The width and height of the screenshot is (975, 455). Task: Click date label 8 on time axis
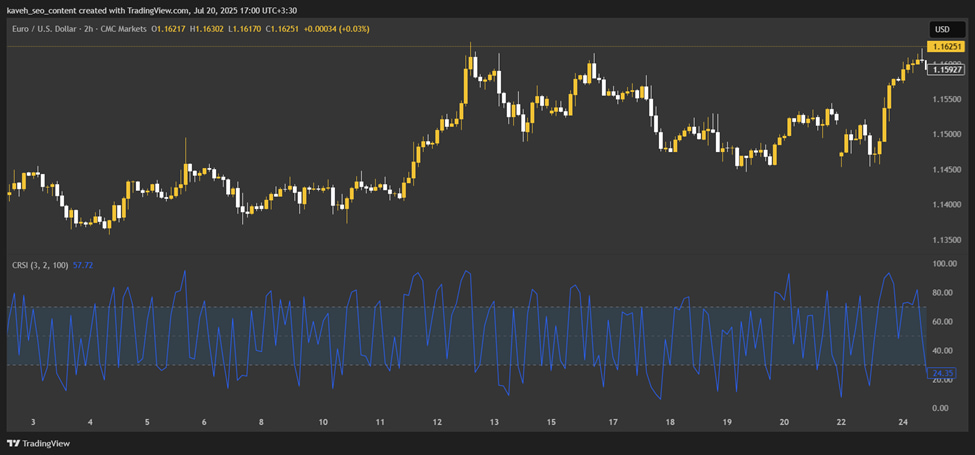click(261, 423)
